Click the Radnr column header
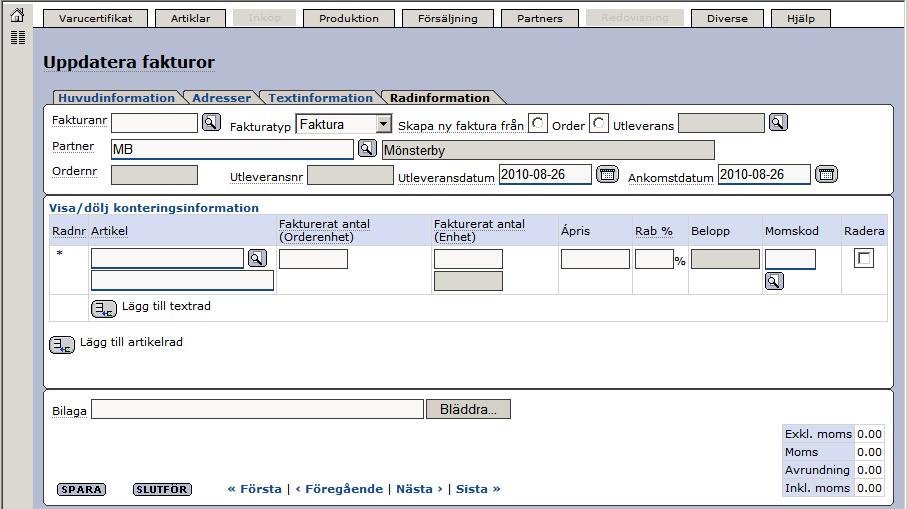908x509 pixels. pyautogui.click(x=69, y=230)
